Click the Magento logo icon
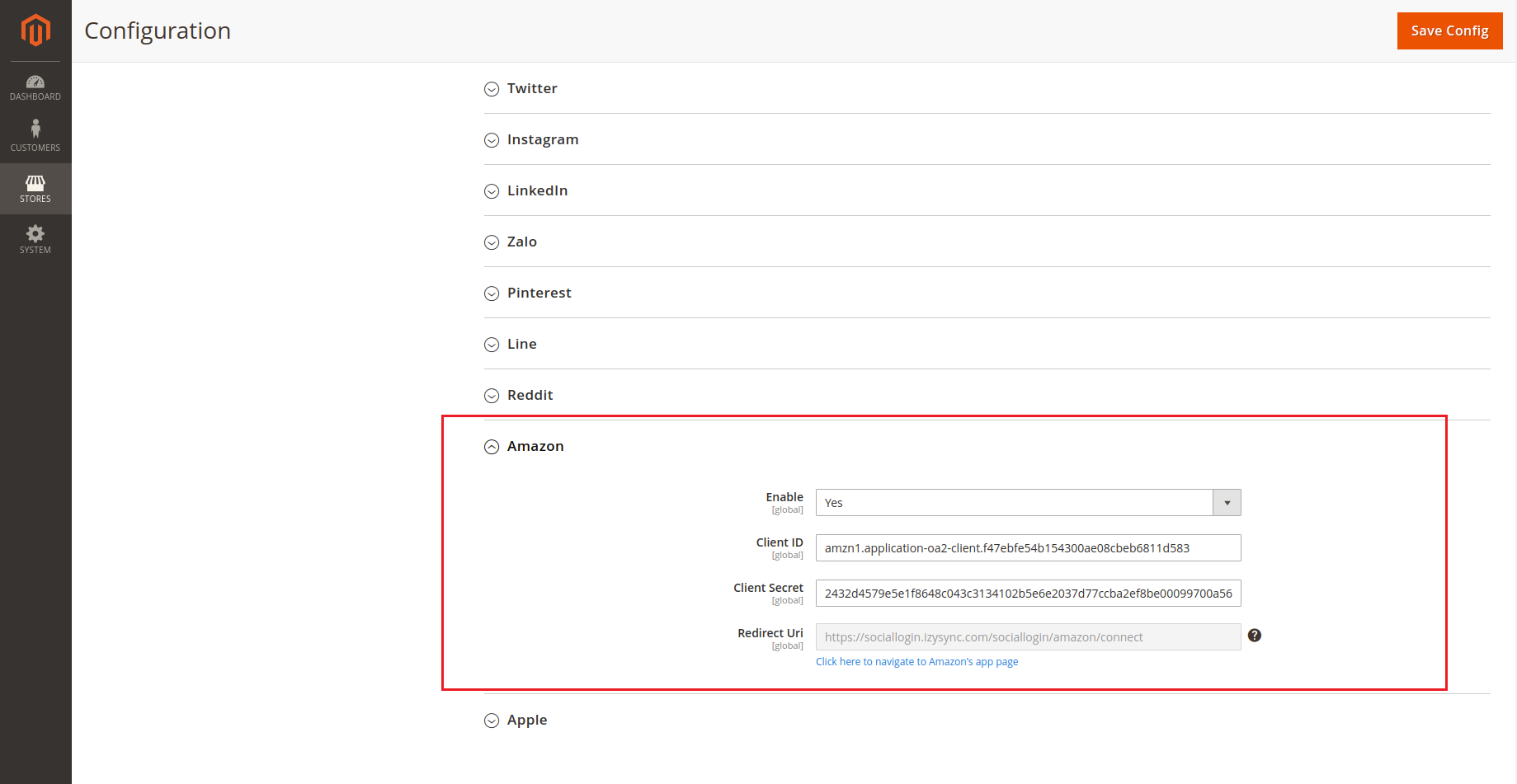Image resolution: width=1517 pixels, height=784 pixels. tap(35, 31)
